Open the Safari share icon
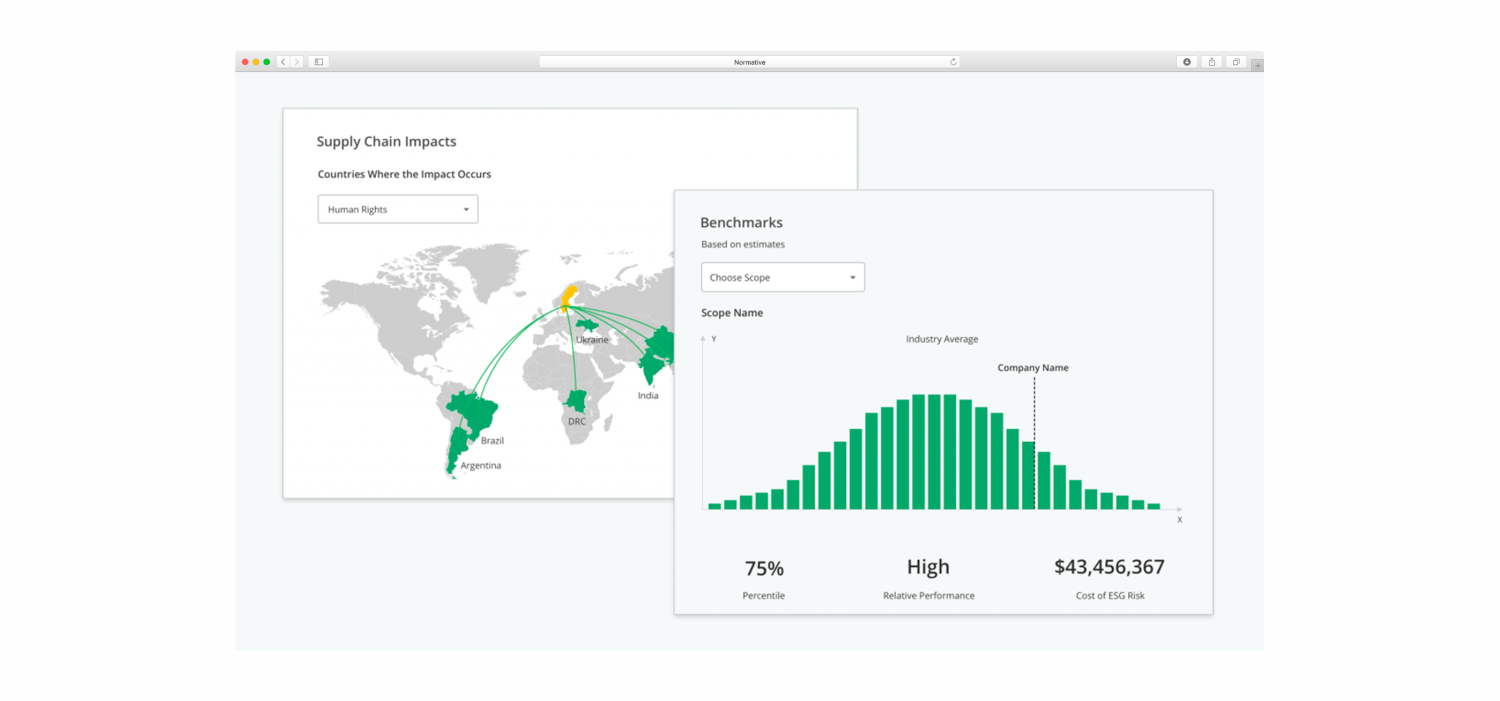Image resolution: width=1500 pixels, height=701 pixels. click(x=1212, y=62)
